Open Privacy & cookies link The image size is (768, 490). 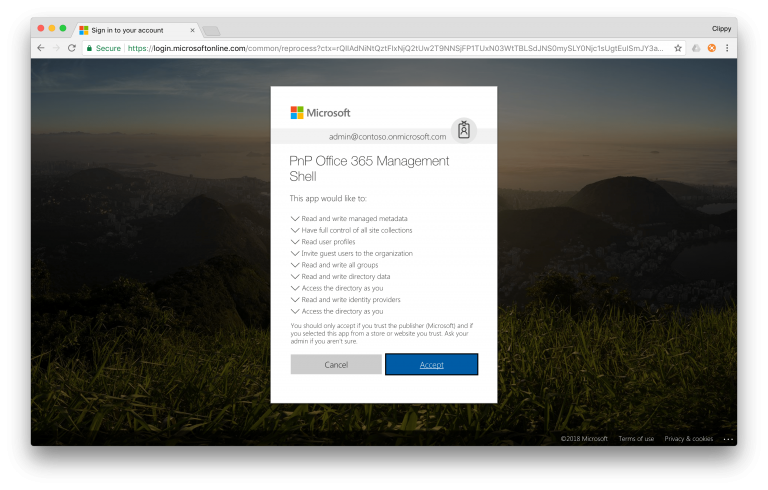click(x=689, y=439)
